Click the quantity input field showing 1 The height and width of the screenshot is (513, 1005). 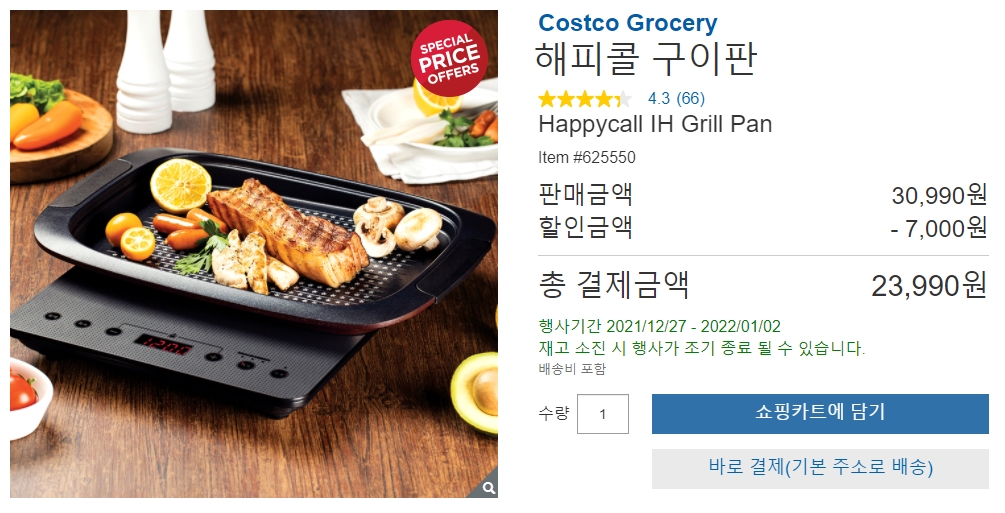(x=602, y=414)
